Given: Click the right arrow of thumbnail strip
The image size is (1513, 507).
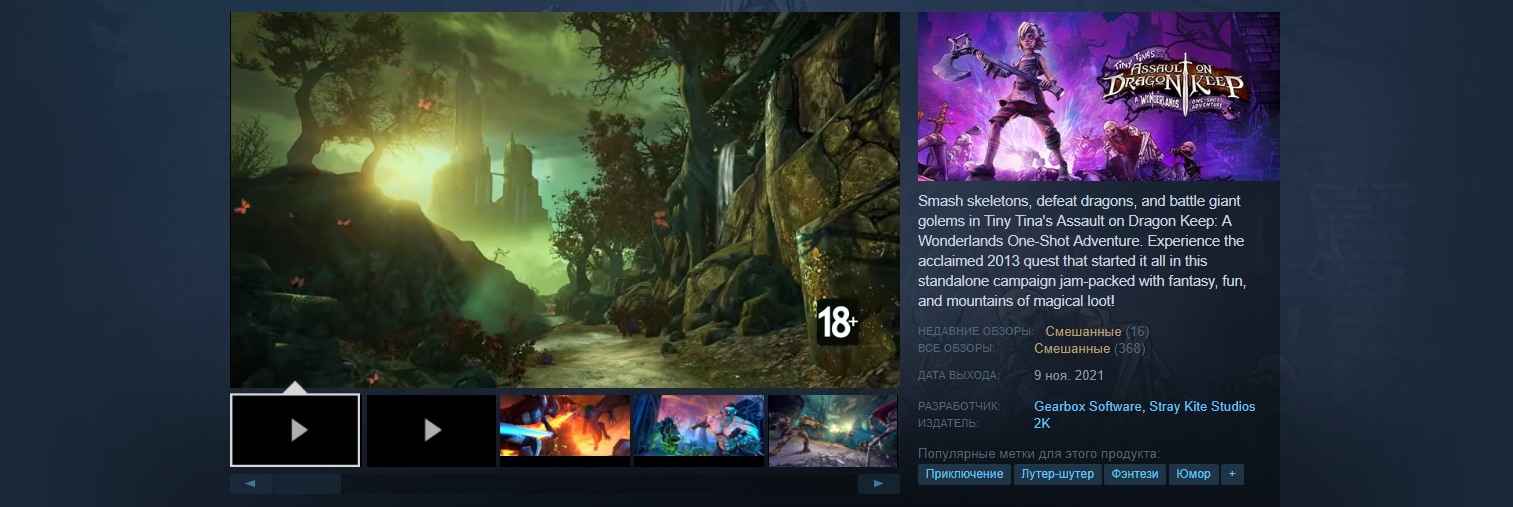Looking at the screenshot, I should 879,484.
